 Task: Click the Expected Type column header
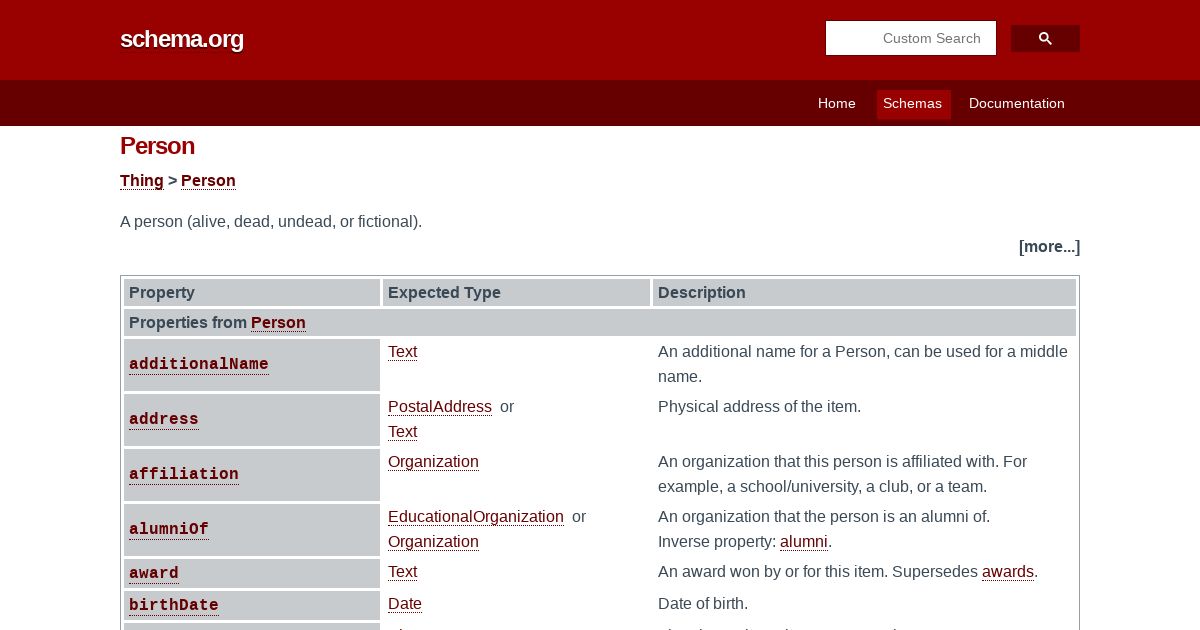(x=516, y=293)
